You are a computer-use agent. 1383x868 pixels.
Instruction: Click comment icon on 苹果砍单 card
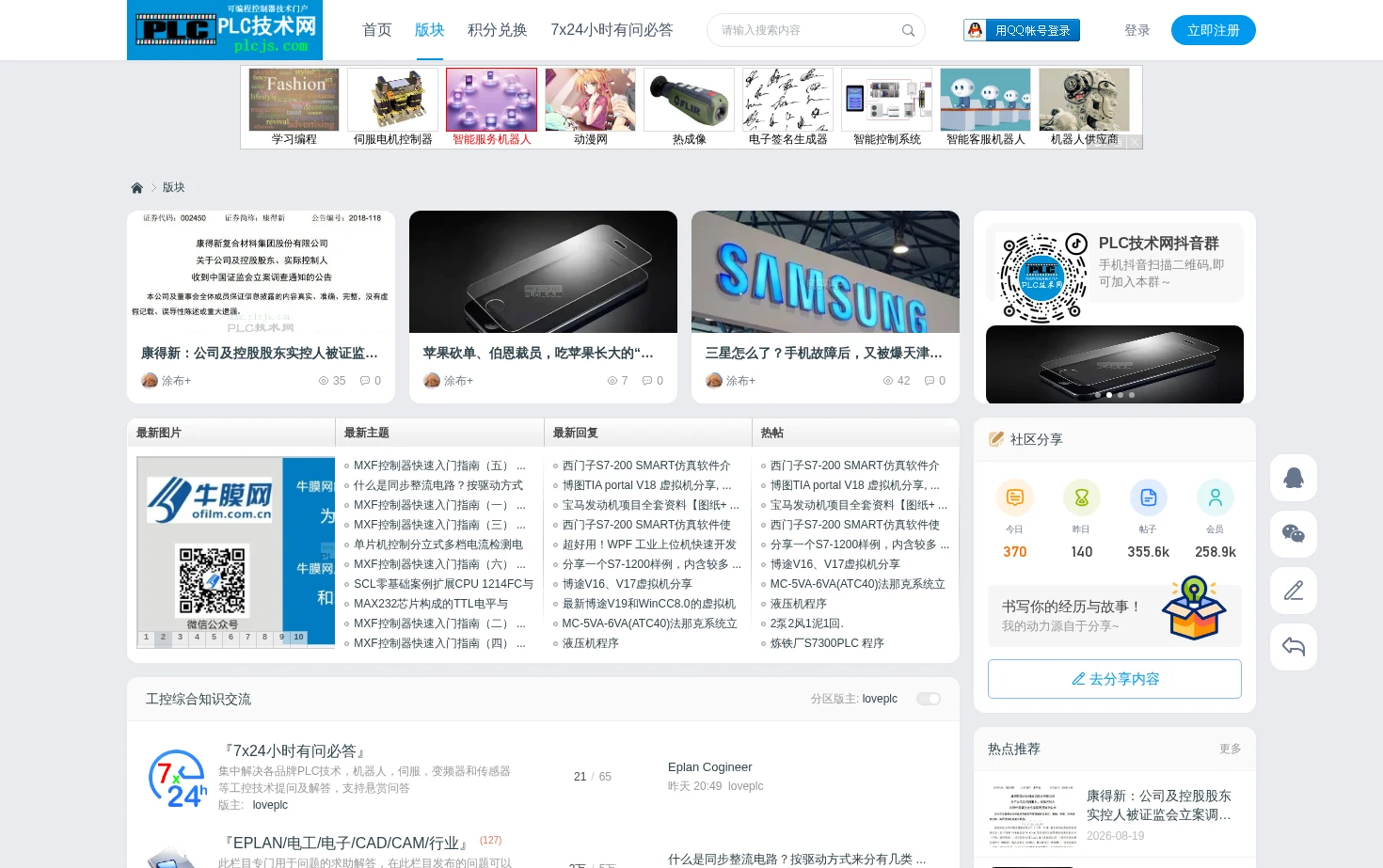[646, 381]
